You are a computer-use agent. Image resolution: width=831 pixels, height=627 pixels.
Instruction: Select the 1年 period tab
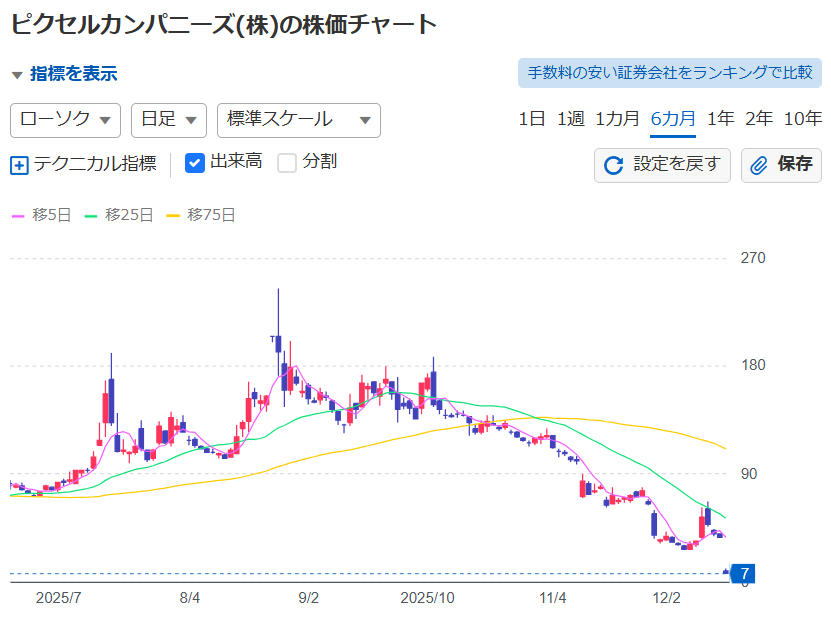pos(720,119)
